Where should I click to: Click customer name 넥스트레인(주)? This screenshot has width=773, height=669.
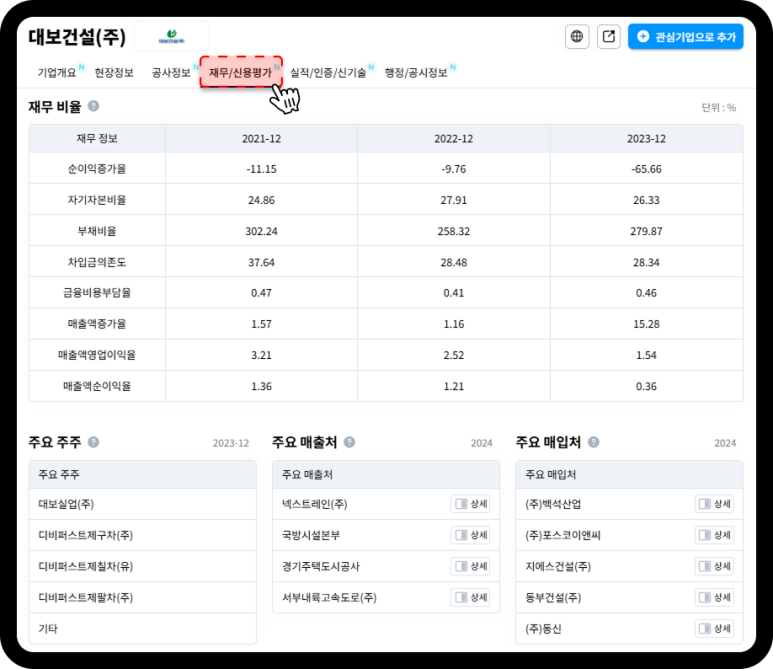(x=315, y=504)
